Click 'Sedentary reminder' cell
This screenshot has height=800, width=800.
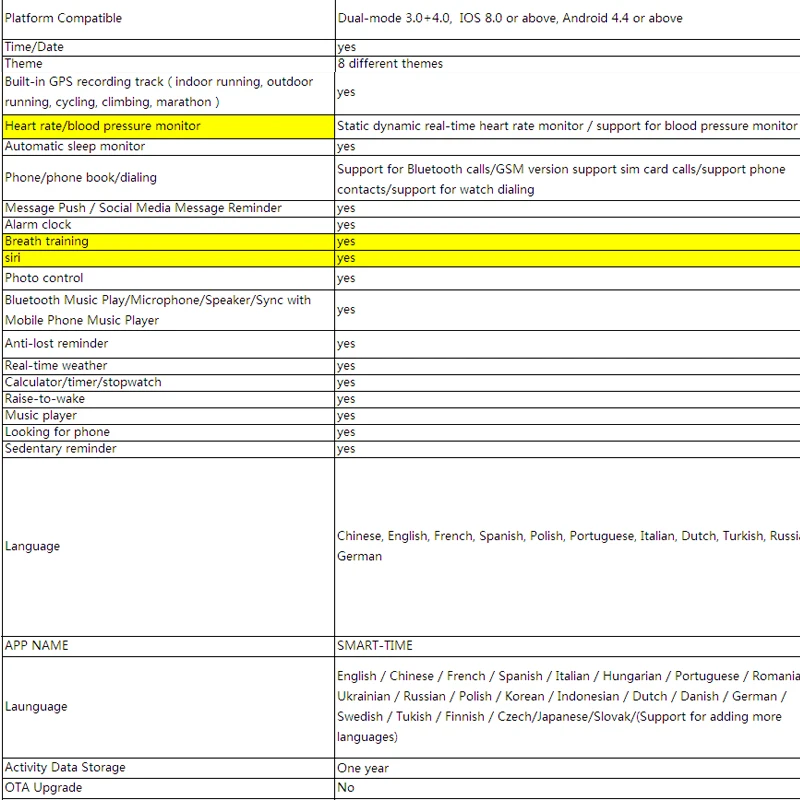point(168,449)
